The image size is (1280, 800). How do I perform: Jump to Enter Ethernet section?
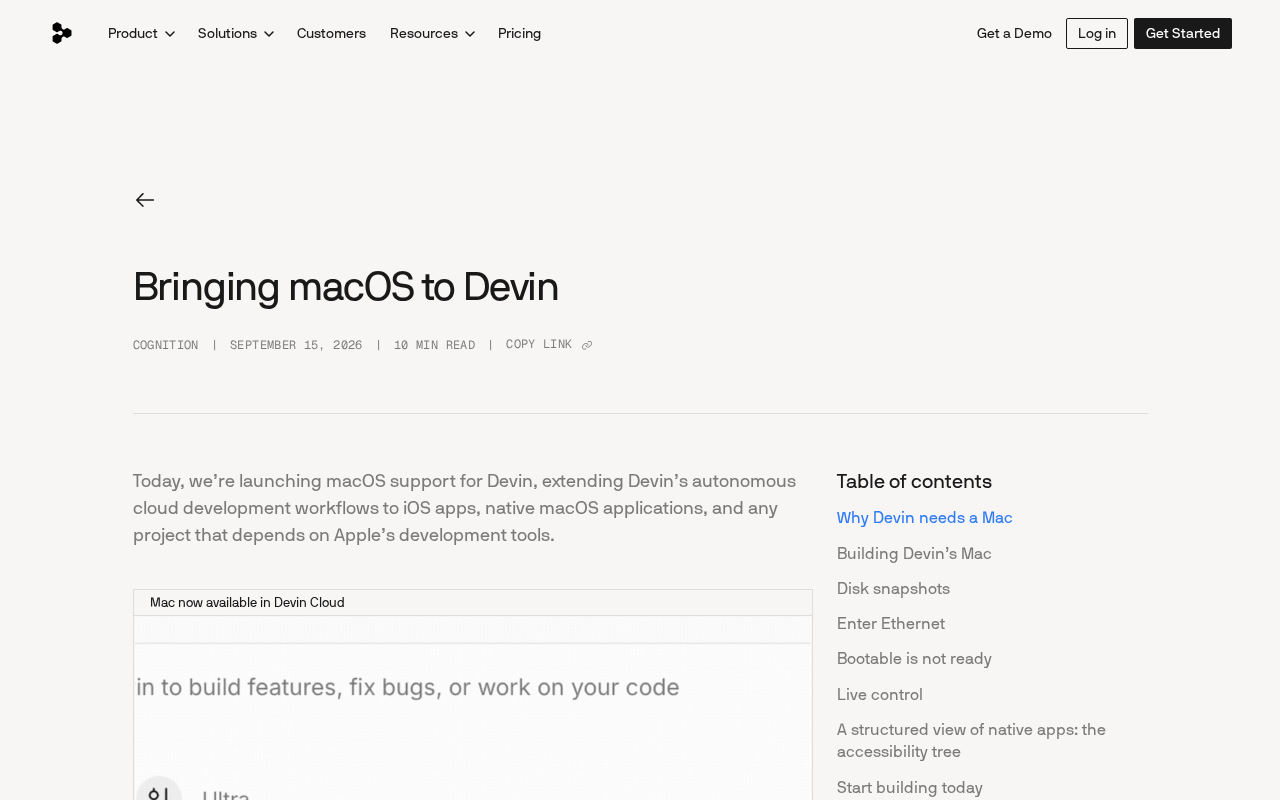[891, 624]
